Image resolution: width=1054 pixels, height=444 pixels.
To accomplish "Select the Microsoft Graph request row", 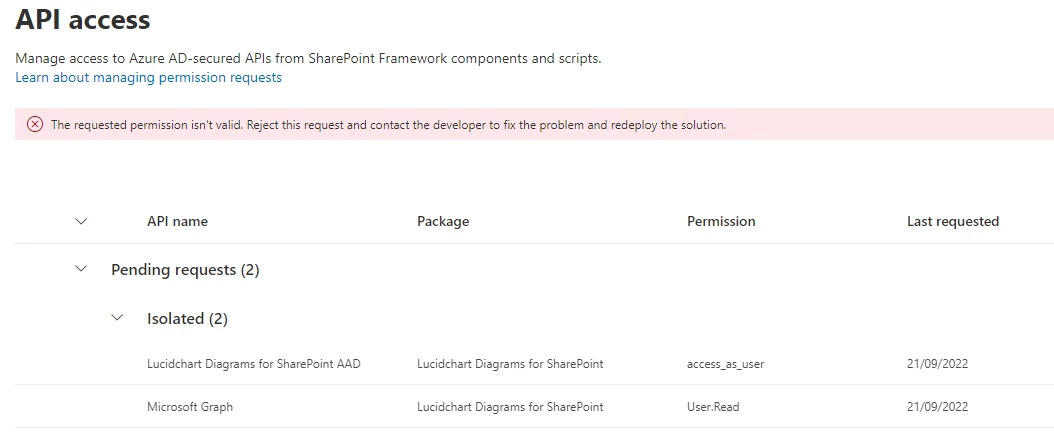I will coord(534,406).
